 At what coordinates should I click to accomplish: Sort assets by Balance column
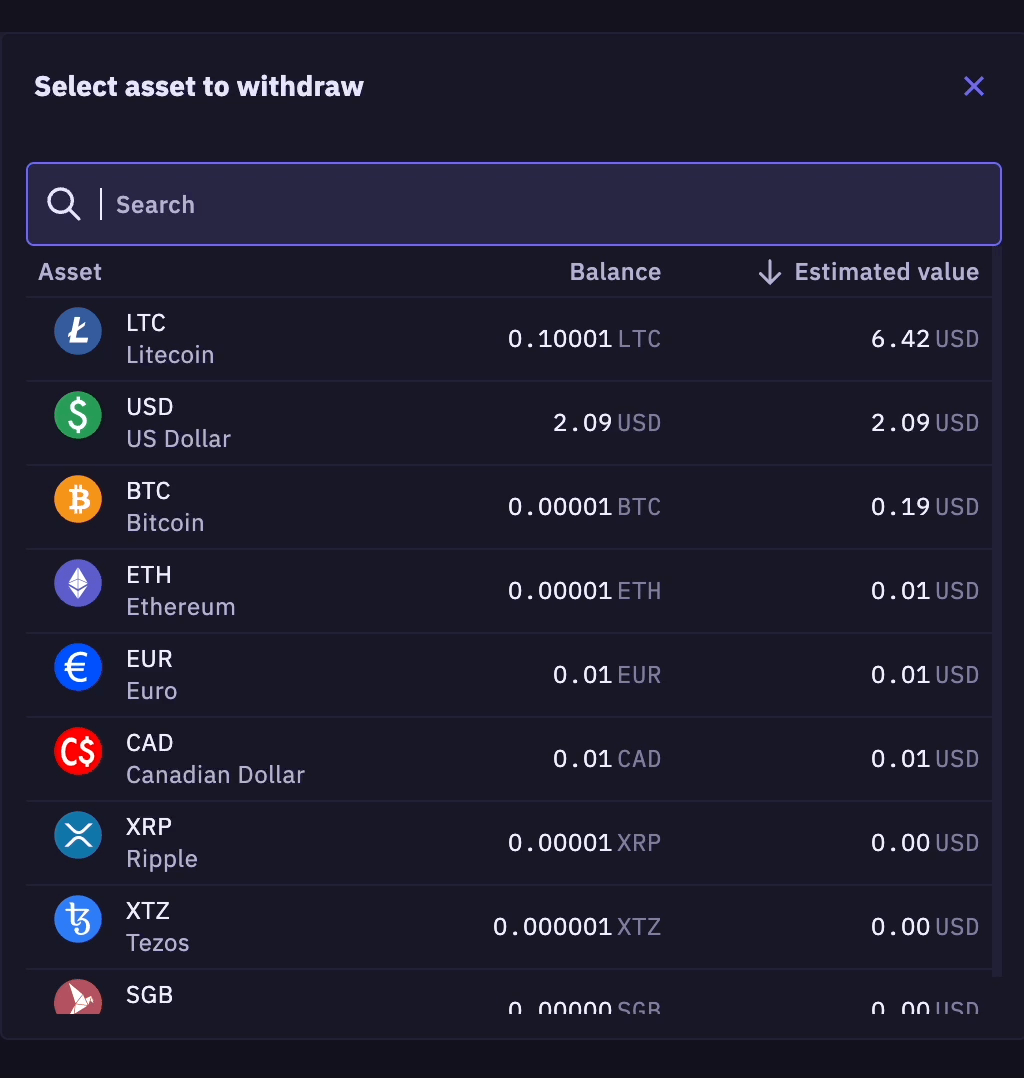615,272
